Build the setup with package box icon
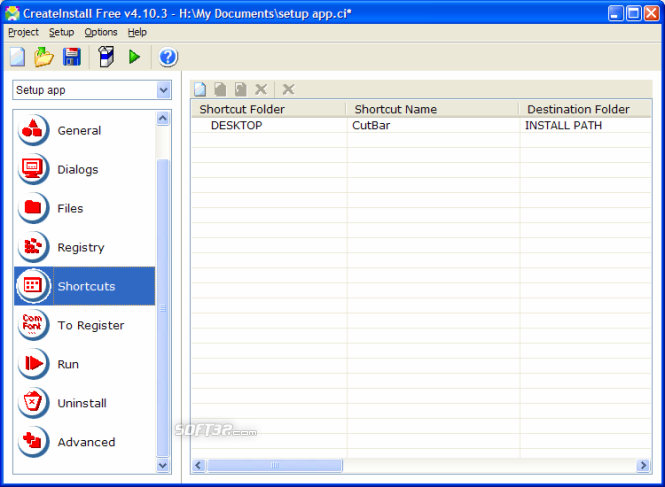 [x=106, y=57]
